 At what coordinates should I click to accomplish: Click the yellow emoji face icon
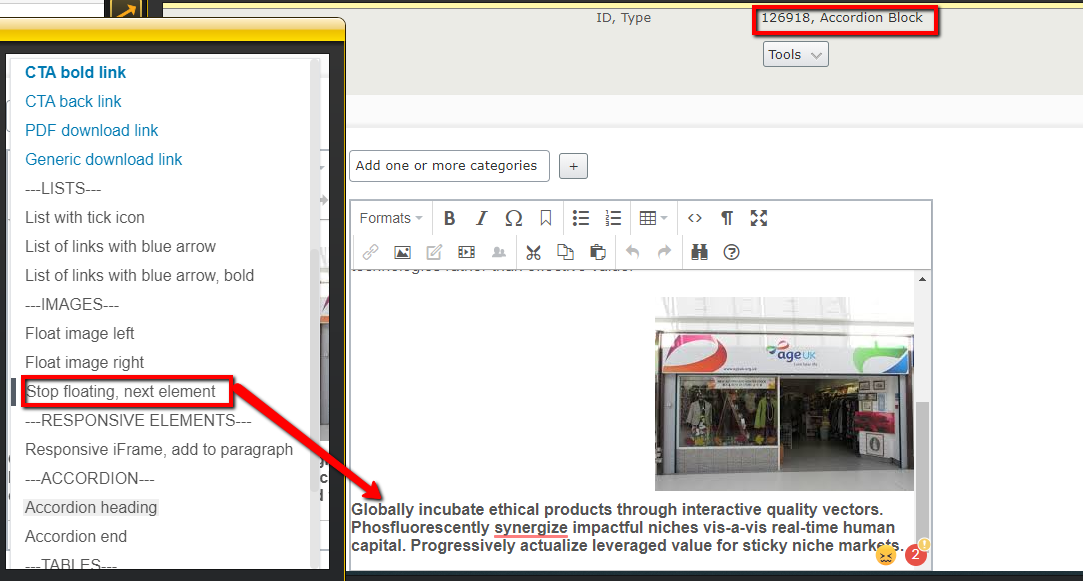[x=886, y=555]
